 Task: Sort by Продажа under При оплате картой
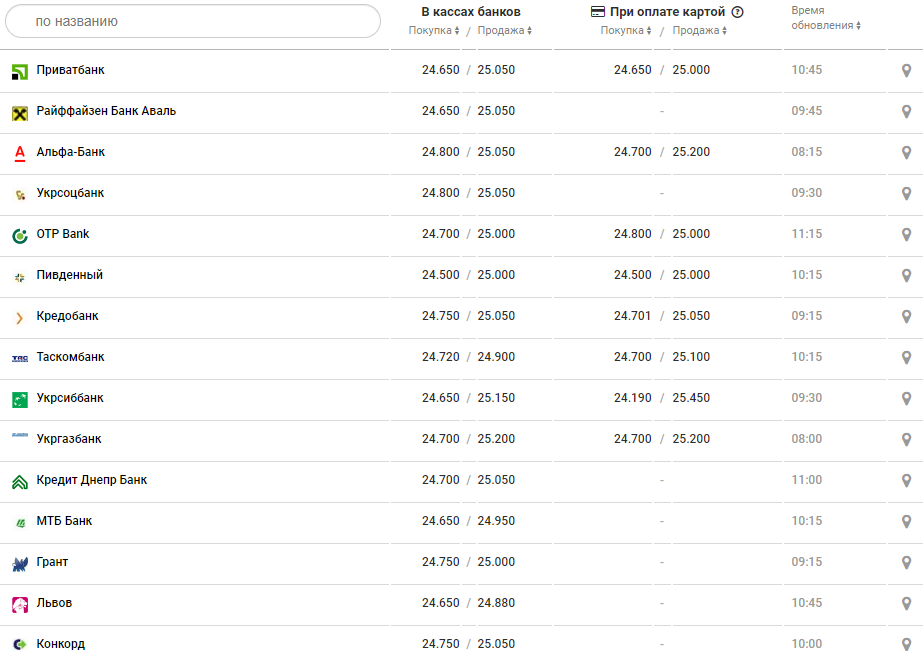tap(699, 31)
